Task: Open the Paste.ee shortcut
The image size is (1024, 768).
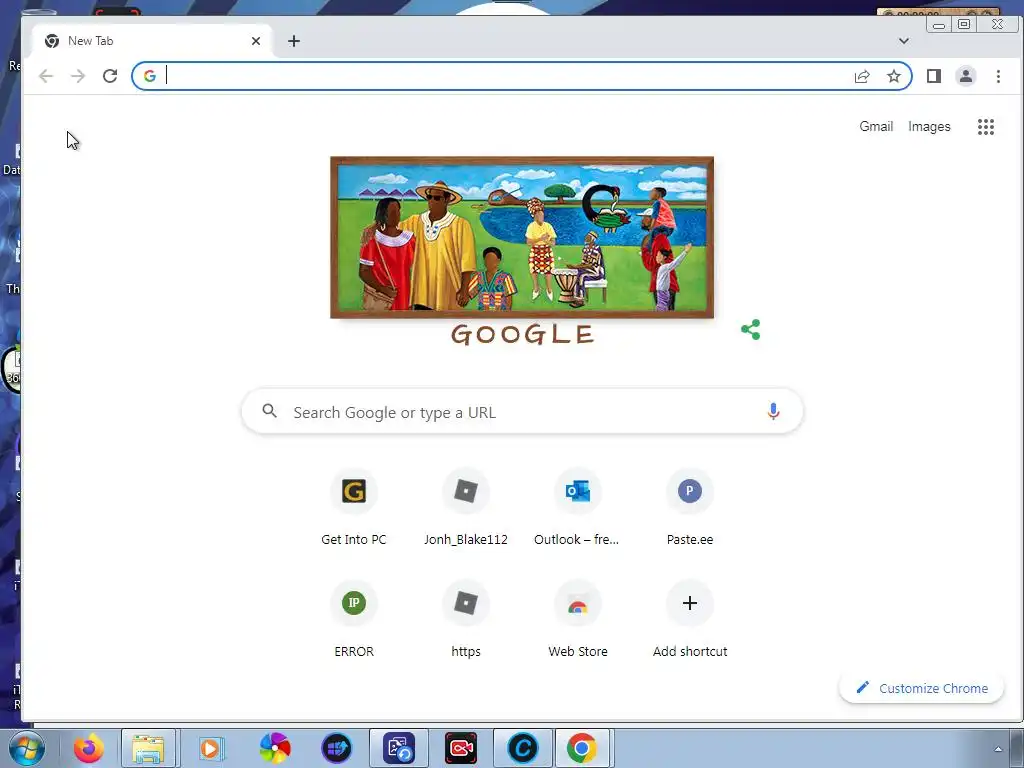Action: tap(690, 508)
